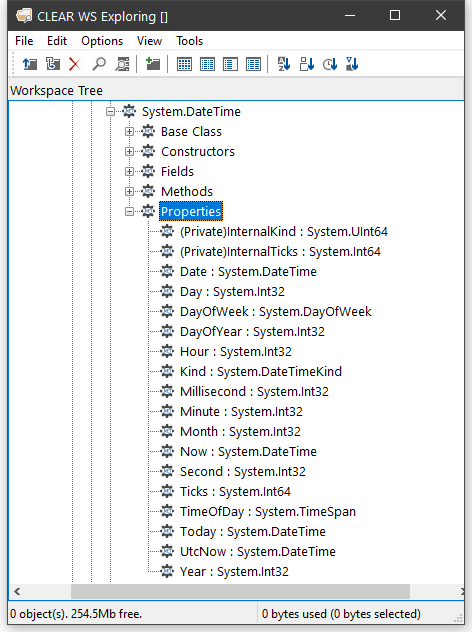Screen dimensions: 472x632
Task: Select the UtcNow : System.DateTime property
Action: tap(258, 551)
